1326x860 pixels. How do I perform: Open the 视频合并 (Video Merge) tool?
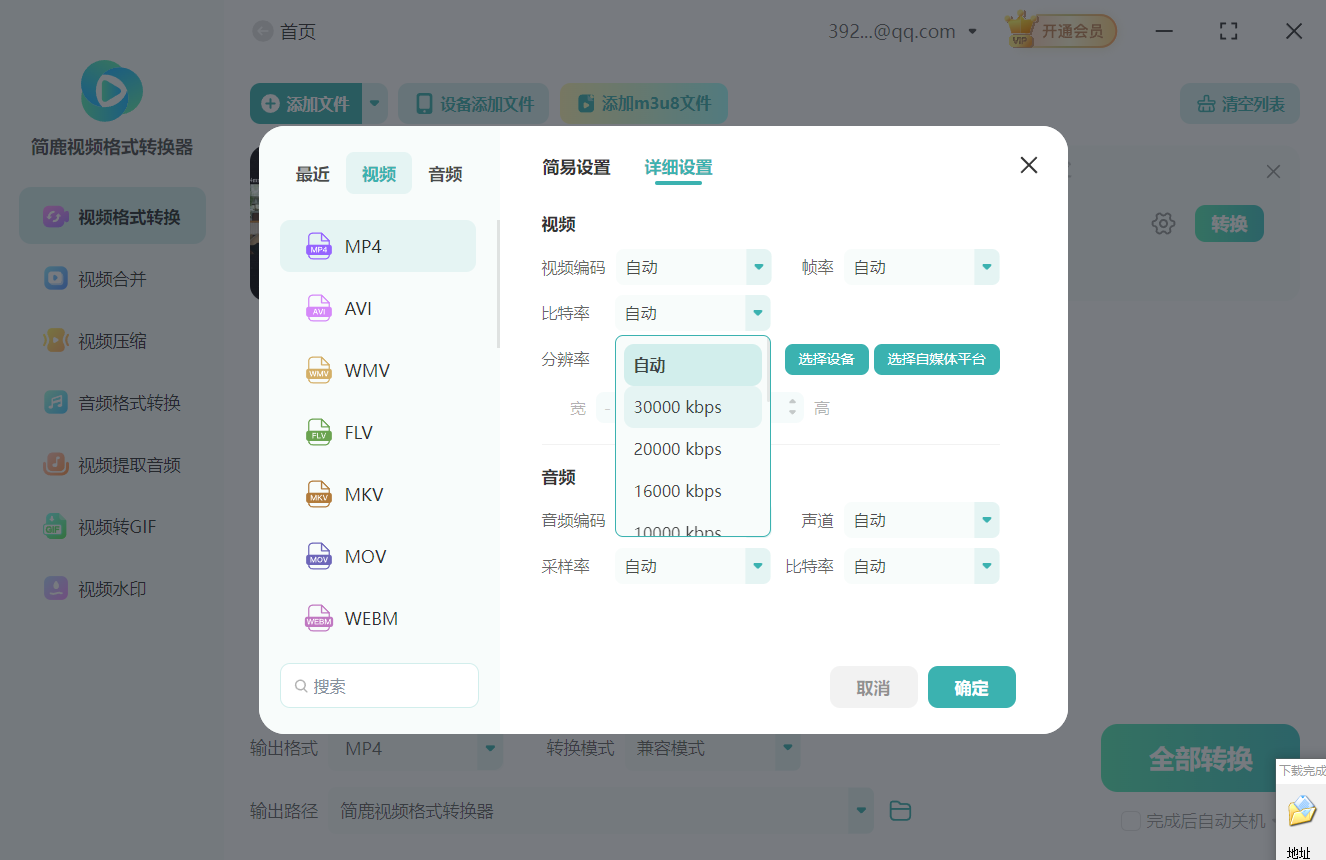tap(111, 278)
